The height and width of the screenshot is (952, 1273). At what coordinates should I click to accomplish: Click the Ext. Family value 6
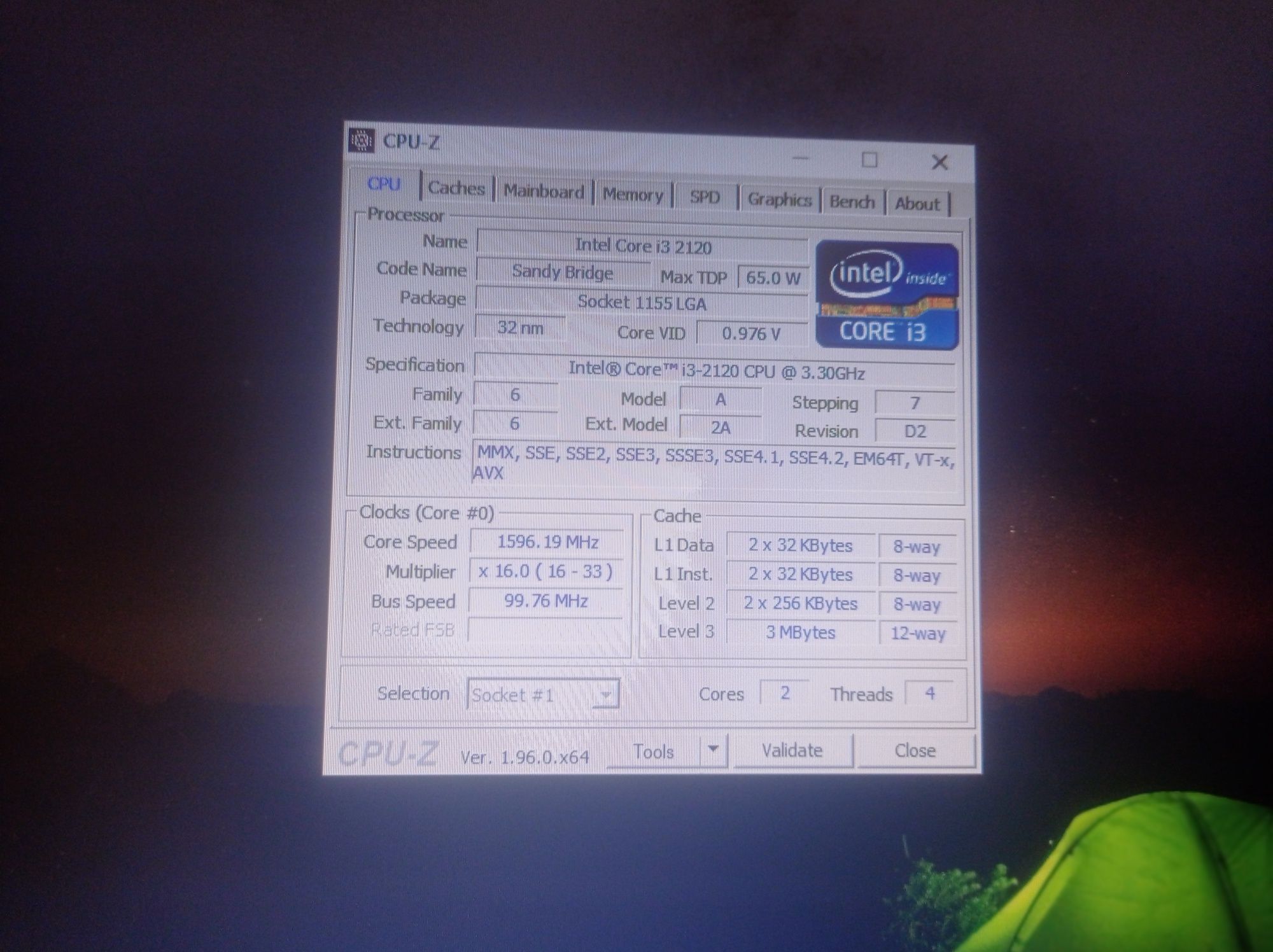coord(514,423)
